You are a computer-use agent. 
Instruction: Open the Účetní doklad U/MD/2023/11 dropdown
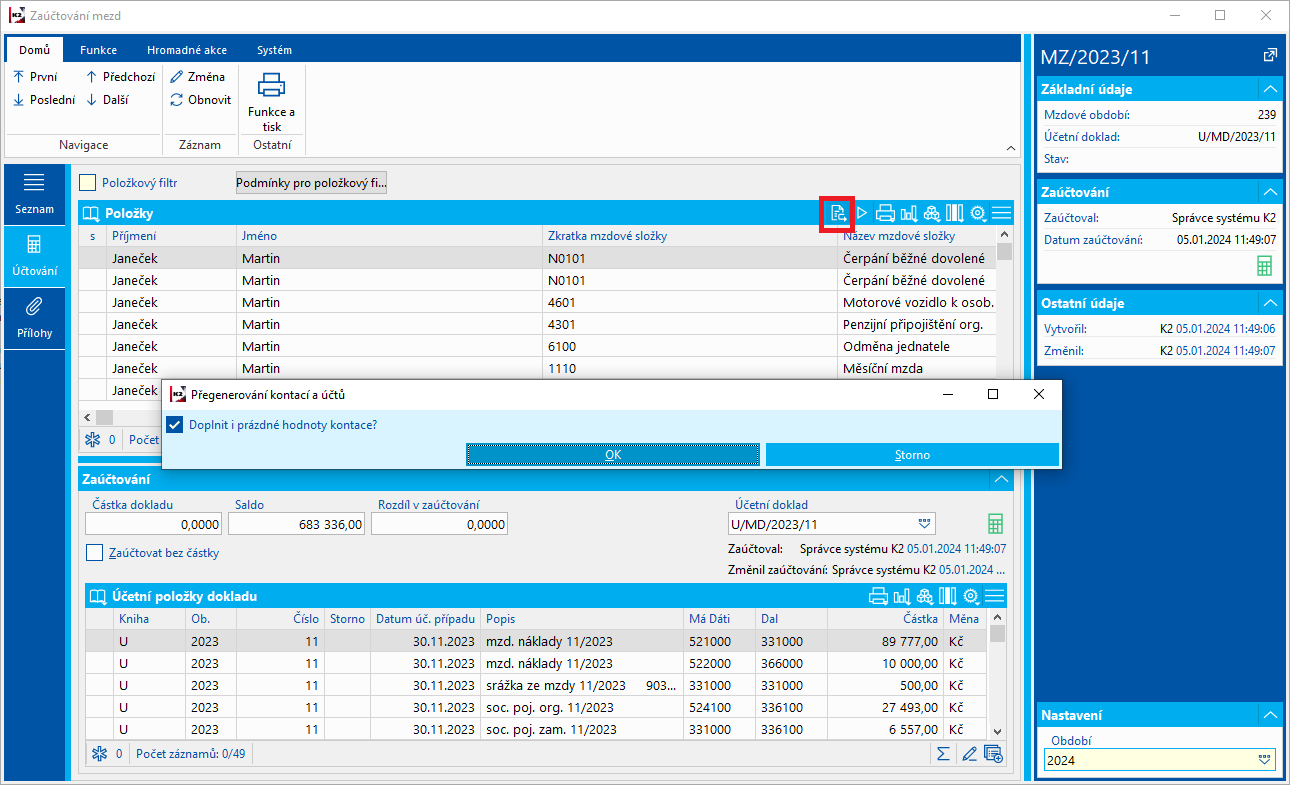click(x=924, y=524)
